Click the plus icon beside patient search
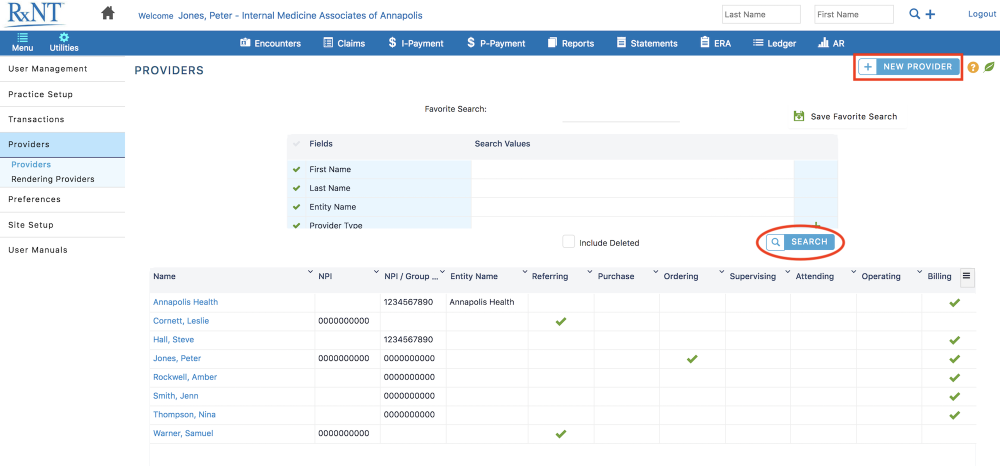 (930, 14)
